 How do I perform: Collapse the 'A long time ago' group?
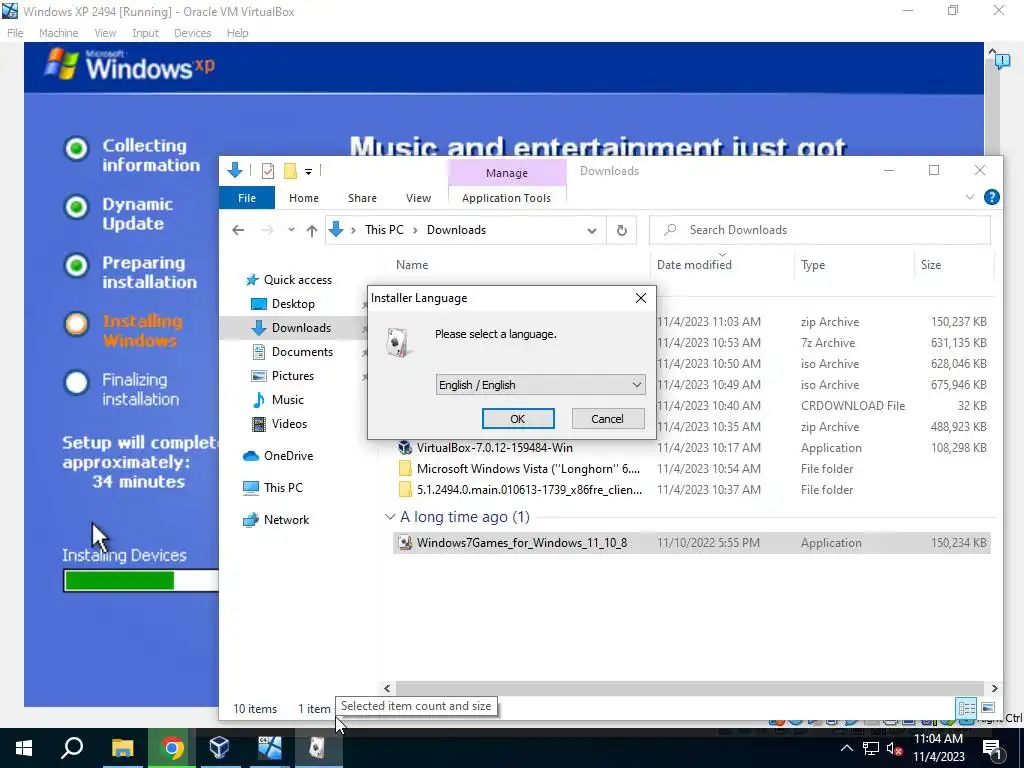(390, 517)
